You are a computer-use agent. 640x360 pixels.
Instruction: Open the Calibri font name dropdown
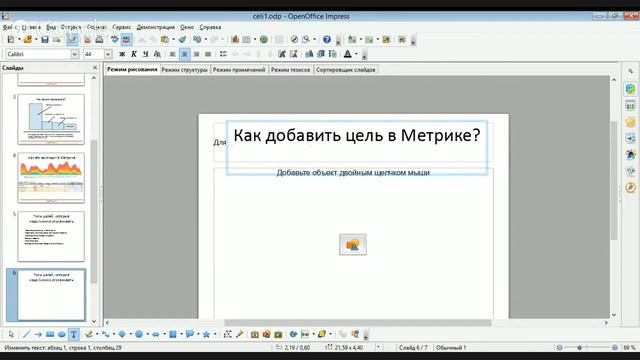[x=75, y=54]
